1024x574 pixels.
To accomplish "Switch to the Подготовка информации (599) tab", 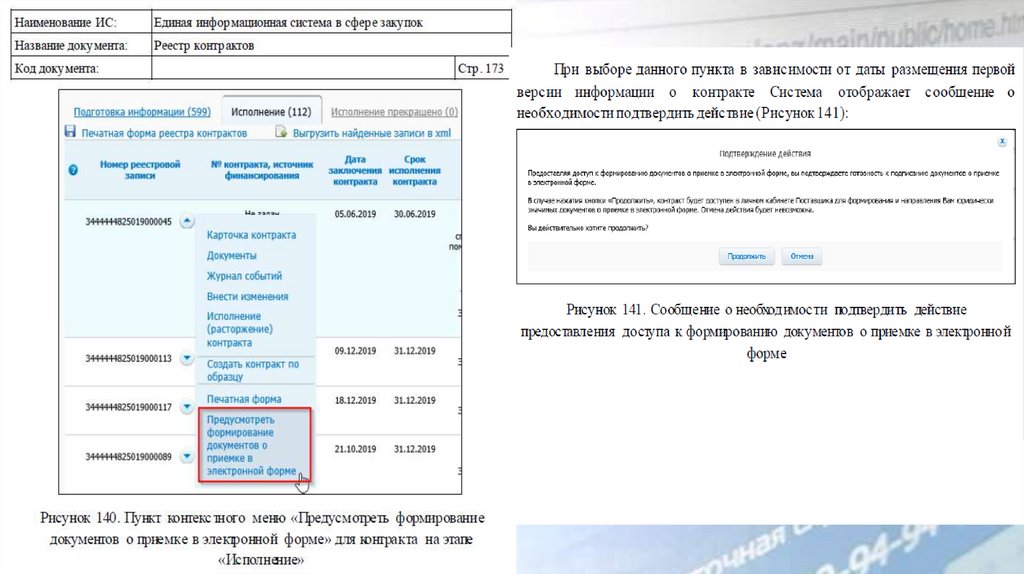I will 141,112.
